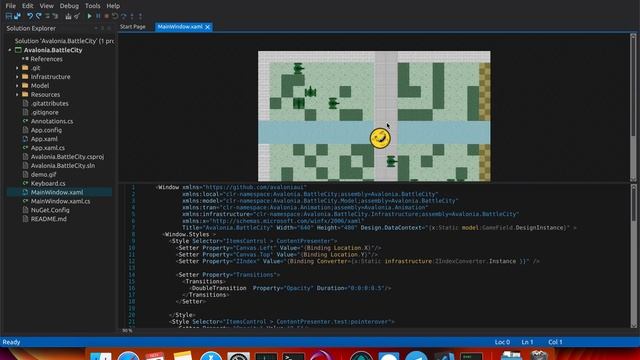Image resolution: width=640 pixels, height=360 pixels.
Task: Click the Avalonia.BattleCity project icon
Action: click(x=18, y=50)
